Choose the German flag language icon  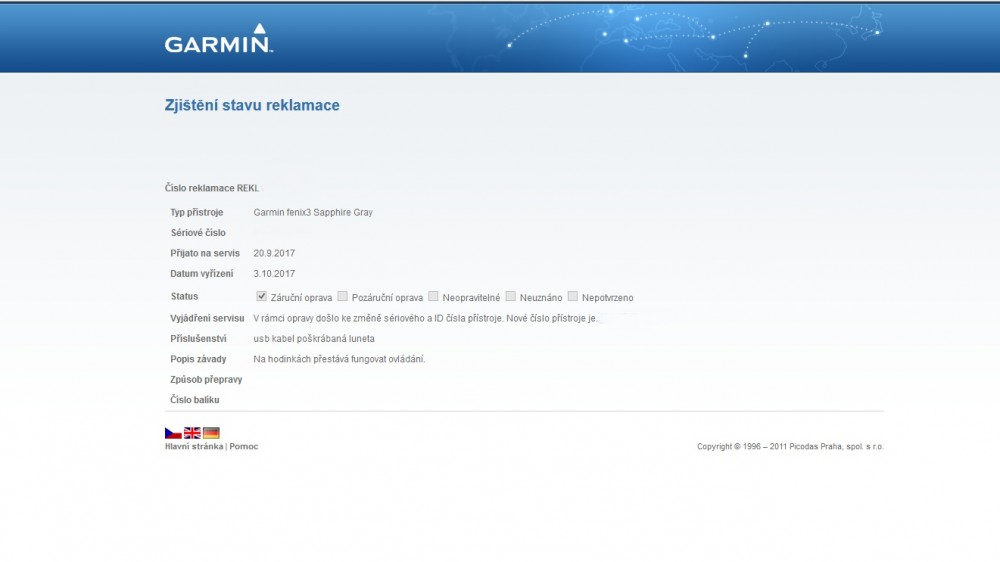[211, 433]
